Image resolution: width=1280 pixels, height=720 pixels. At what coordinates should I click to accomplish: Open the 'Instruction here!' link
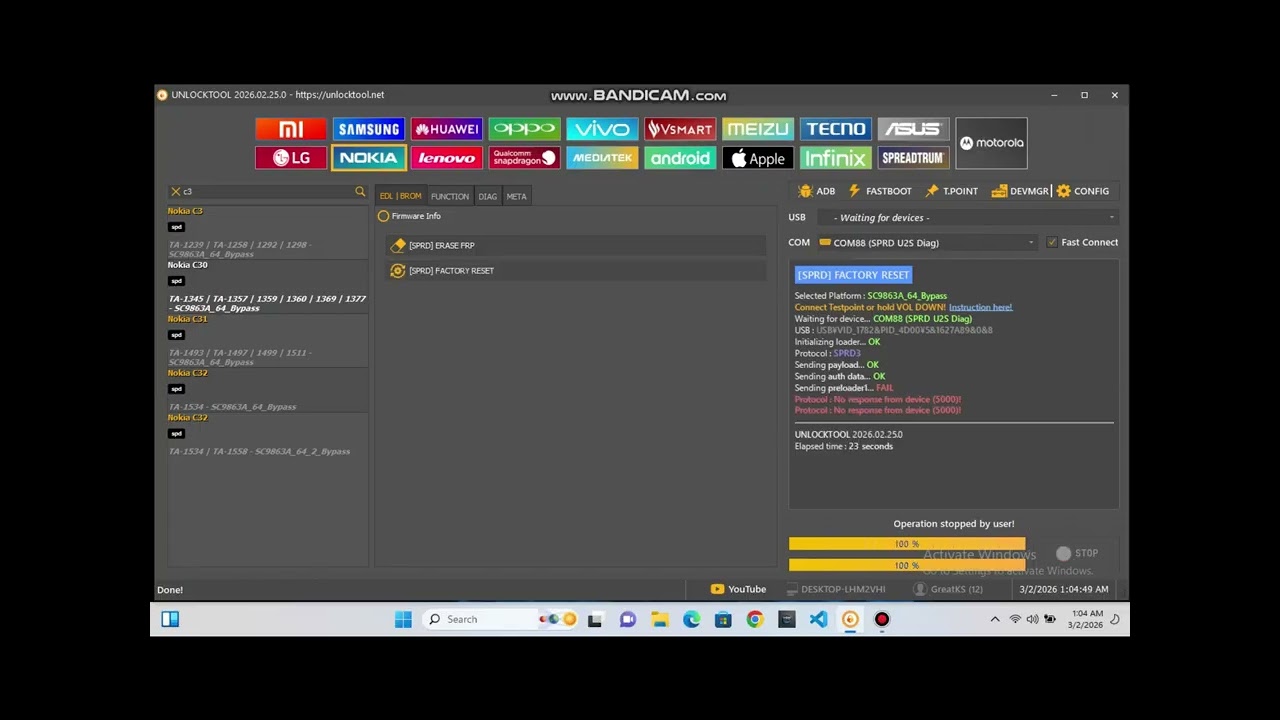point(980,307)
